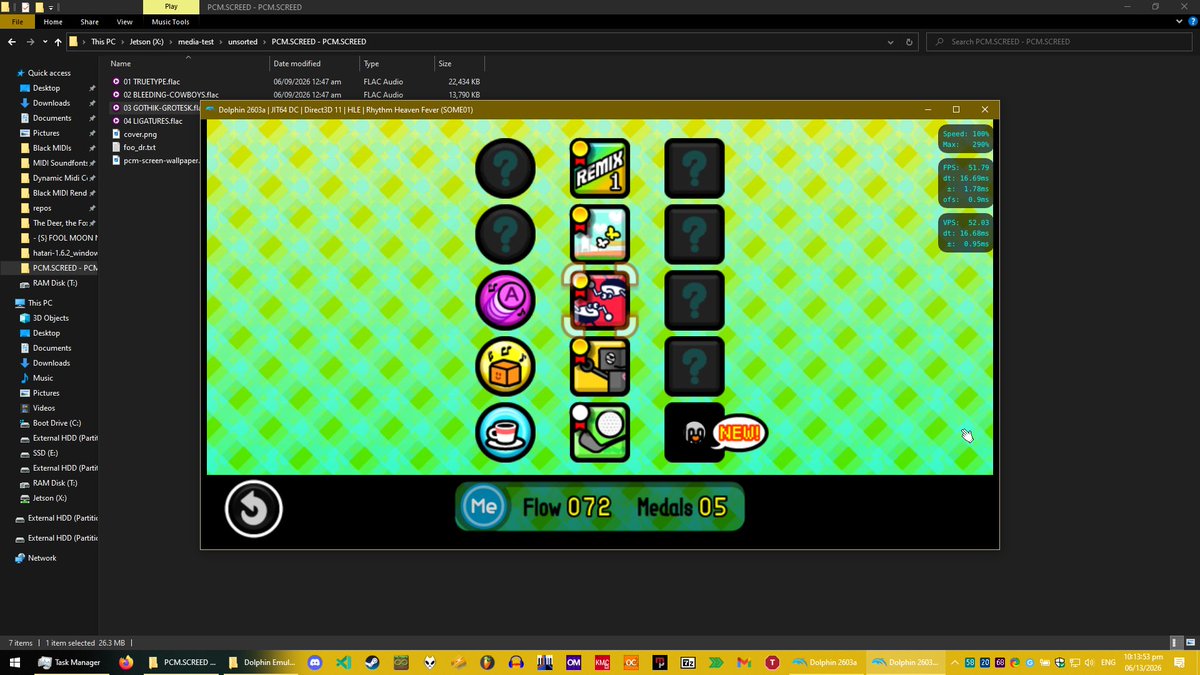
Task: Select the Remix 1 game icon
Action: 600,169
